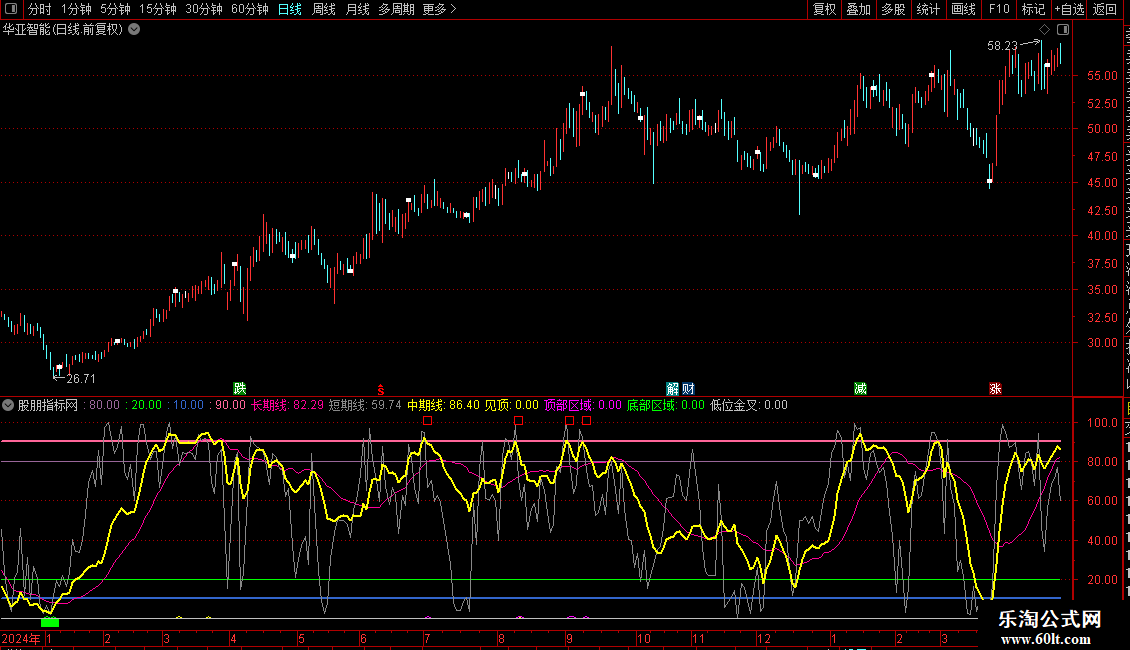Click the green bottom signal bar
The width and height of the screenshot is (1130, 650).
click(50, 622)
